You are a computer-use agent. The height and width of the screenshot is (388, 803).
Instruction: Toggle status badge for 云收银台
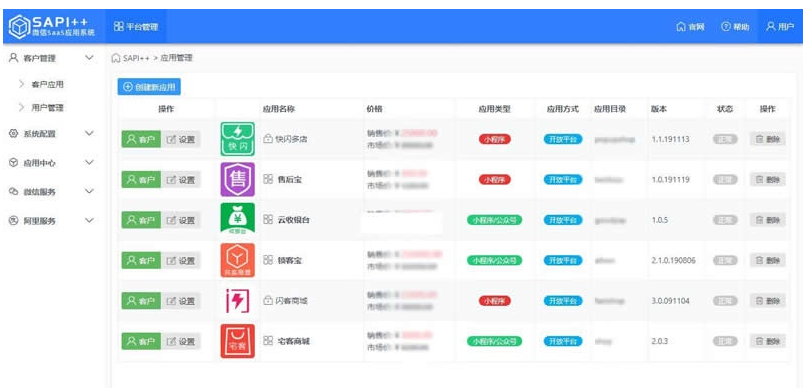[x=725, y=220]
